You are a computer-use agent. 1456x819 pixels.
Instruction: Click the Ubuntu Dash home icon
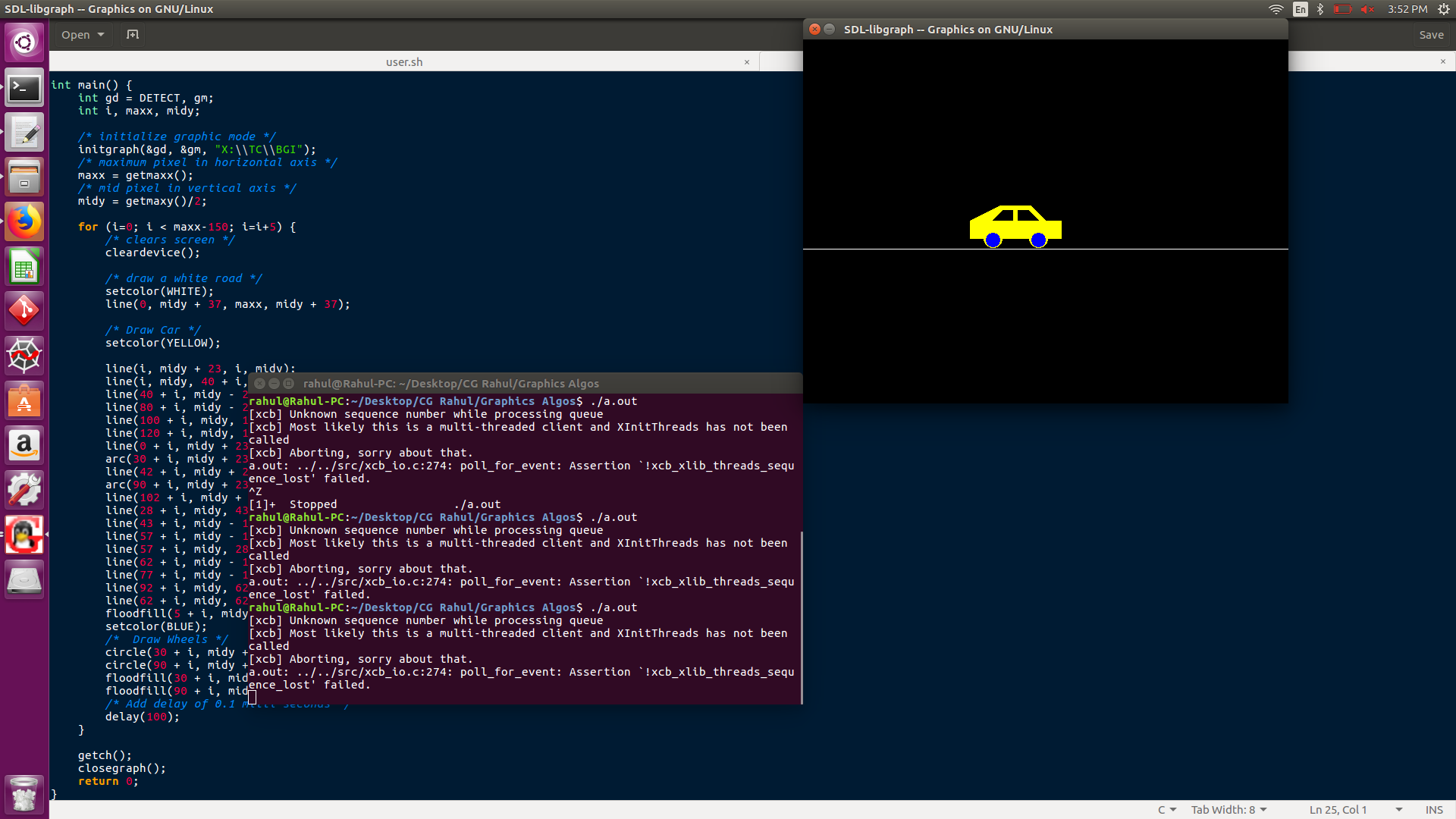click(24, 43)
